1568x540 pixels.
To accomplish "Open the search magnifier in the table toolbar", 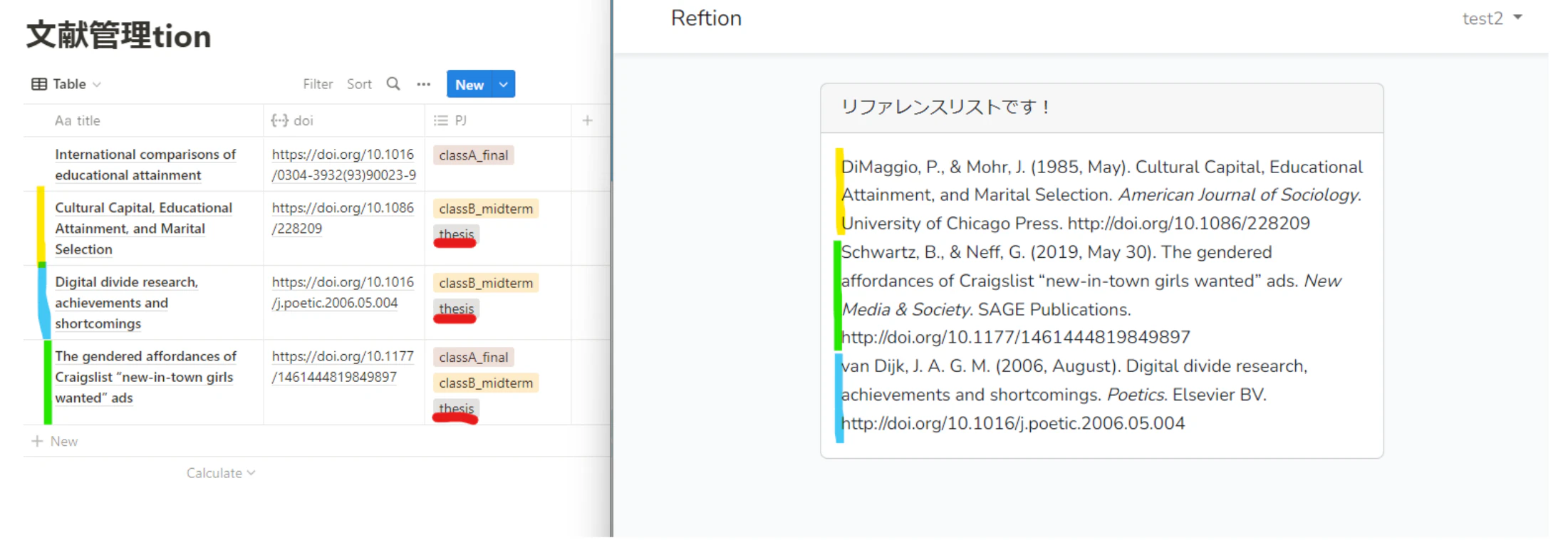I will coord(393,84).
